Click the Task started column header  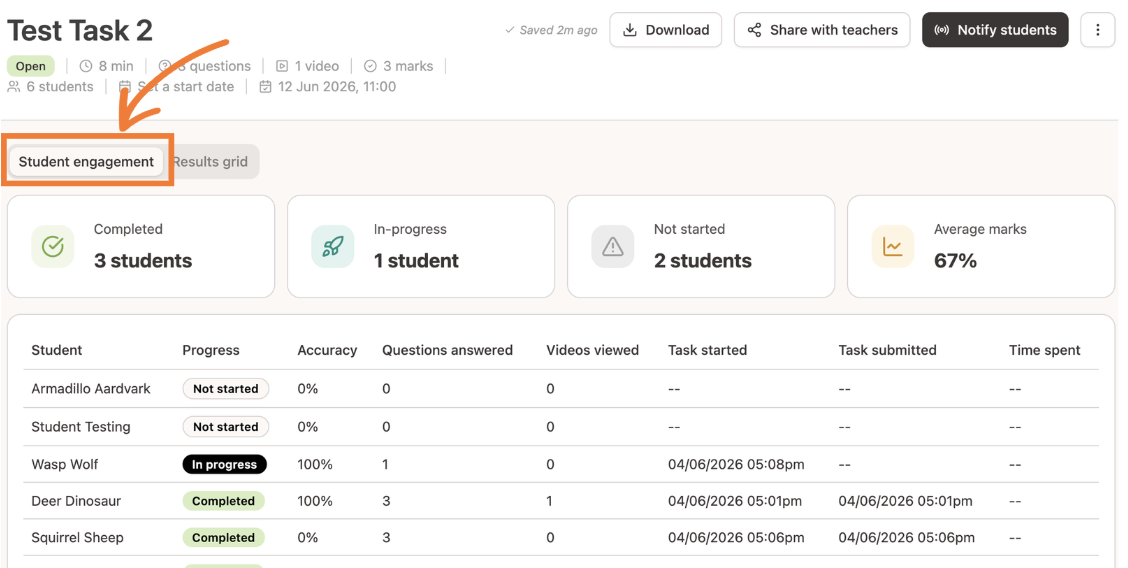pos(707,350)
